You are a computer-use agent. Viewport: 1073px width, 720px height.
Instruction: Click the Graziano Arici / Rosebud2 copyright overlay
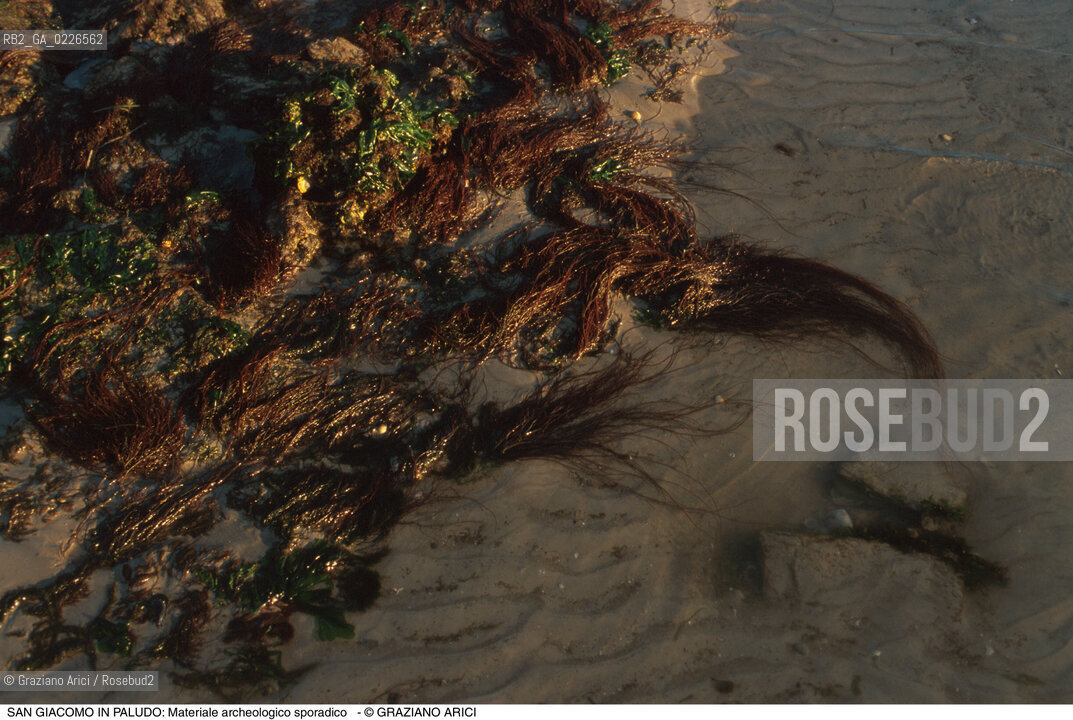click(x=79, y=681)
